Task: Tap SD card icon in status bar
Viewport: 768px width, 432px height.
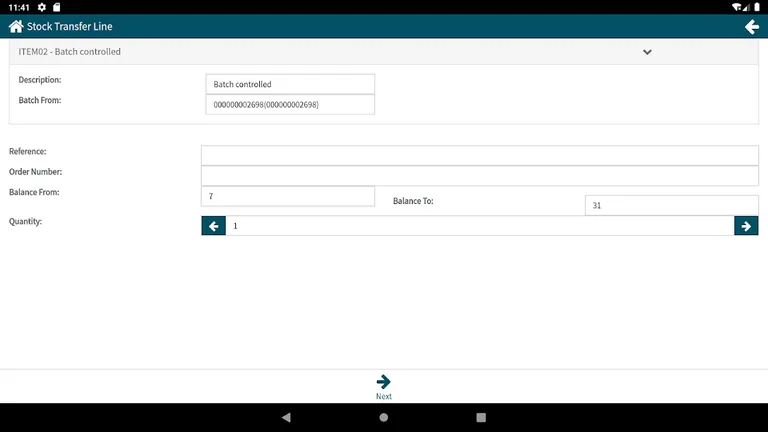Action: coord(56,7)
